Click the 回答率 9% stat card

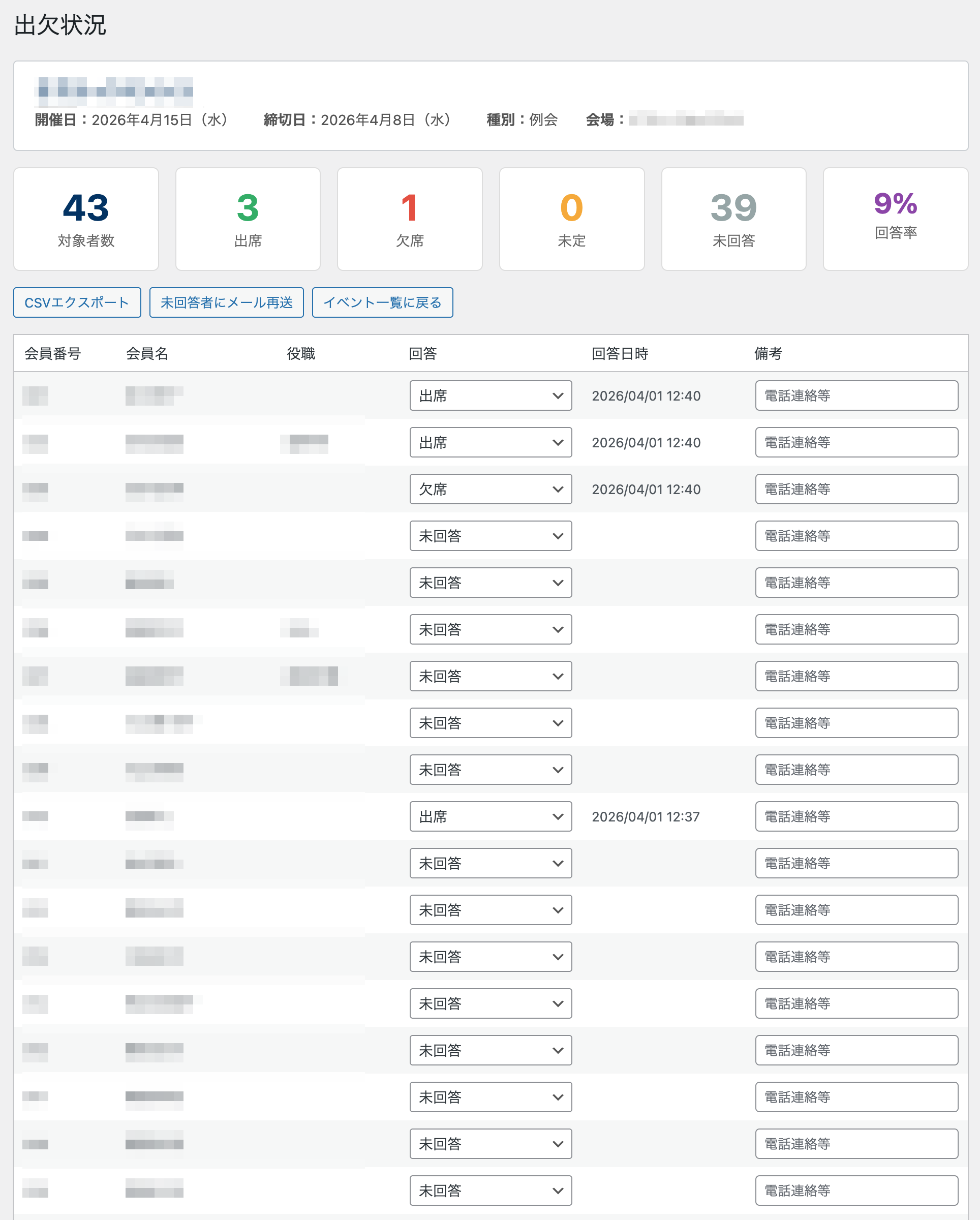(895, 219)
